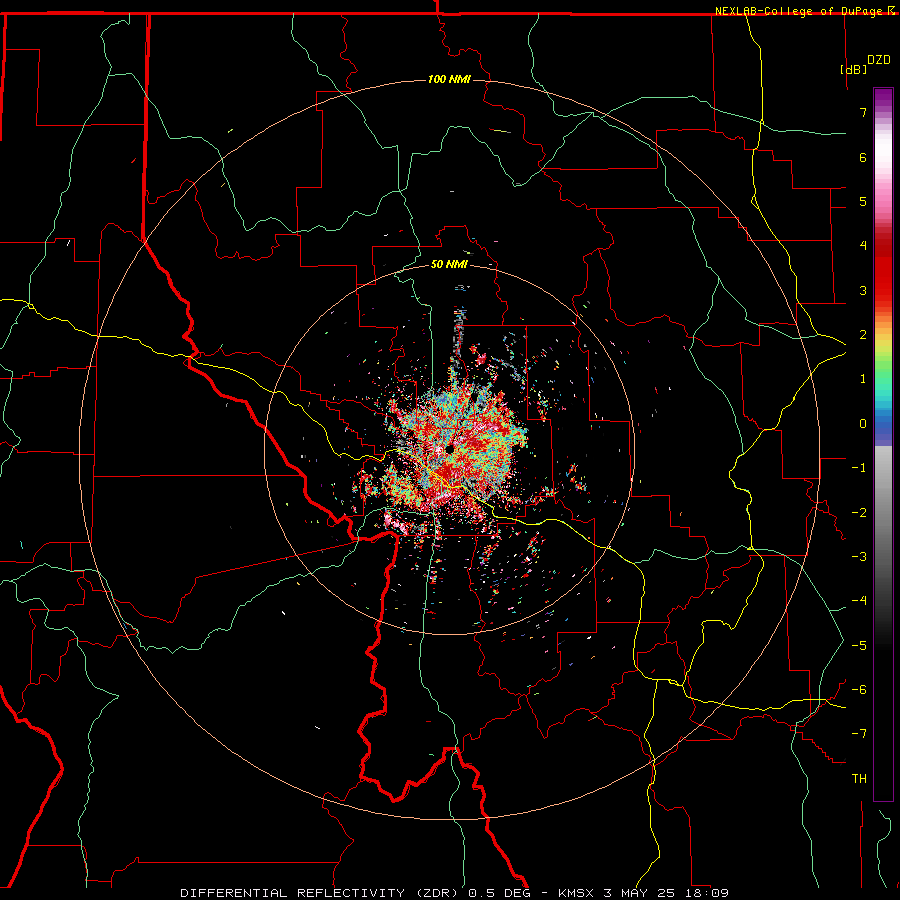Click the -6 value on the scale
Screen dimensions: 900x900
(859, 690)
